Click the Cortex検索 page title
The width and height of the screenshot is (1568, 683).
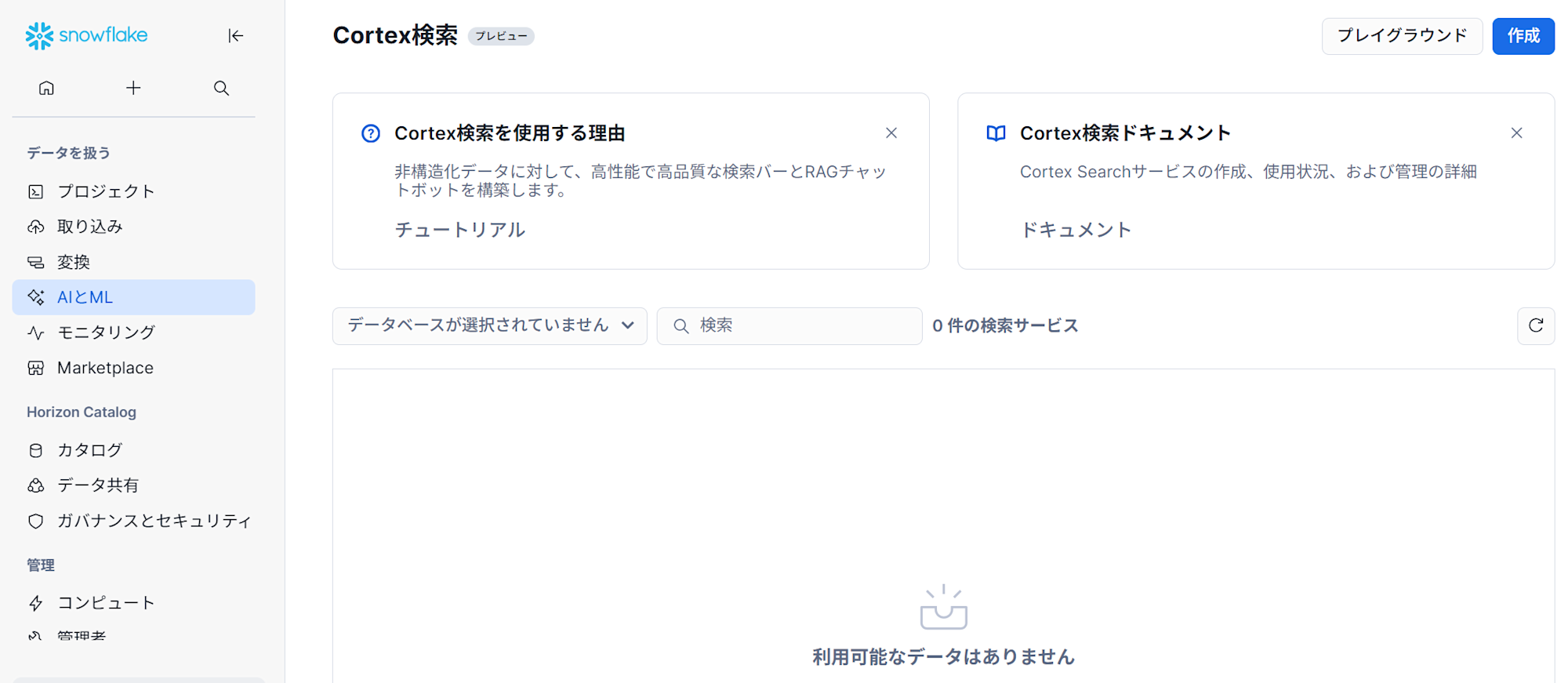pyautogui.click(x=395, y=35)
